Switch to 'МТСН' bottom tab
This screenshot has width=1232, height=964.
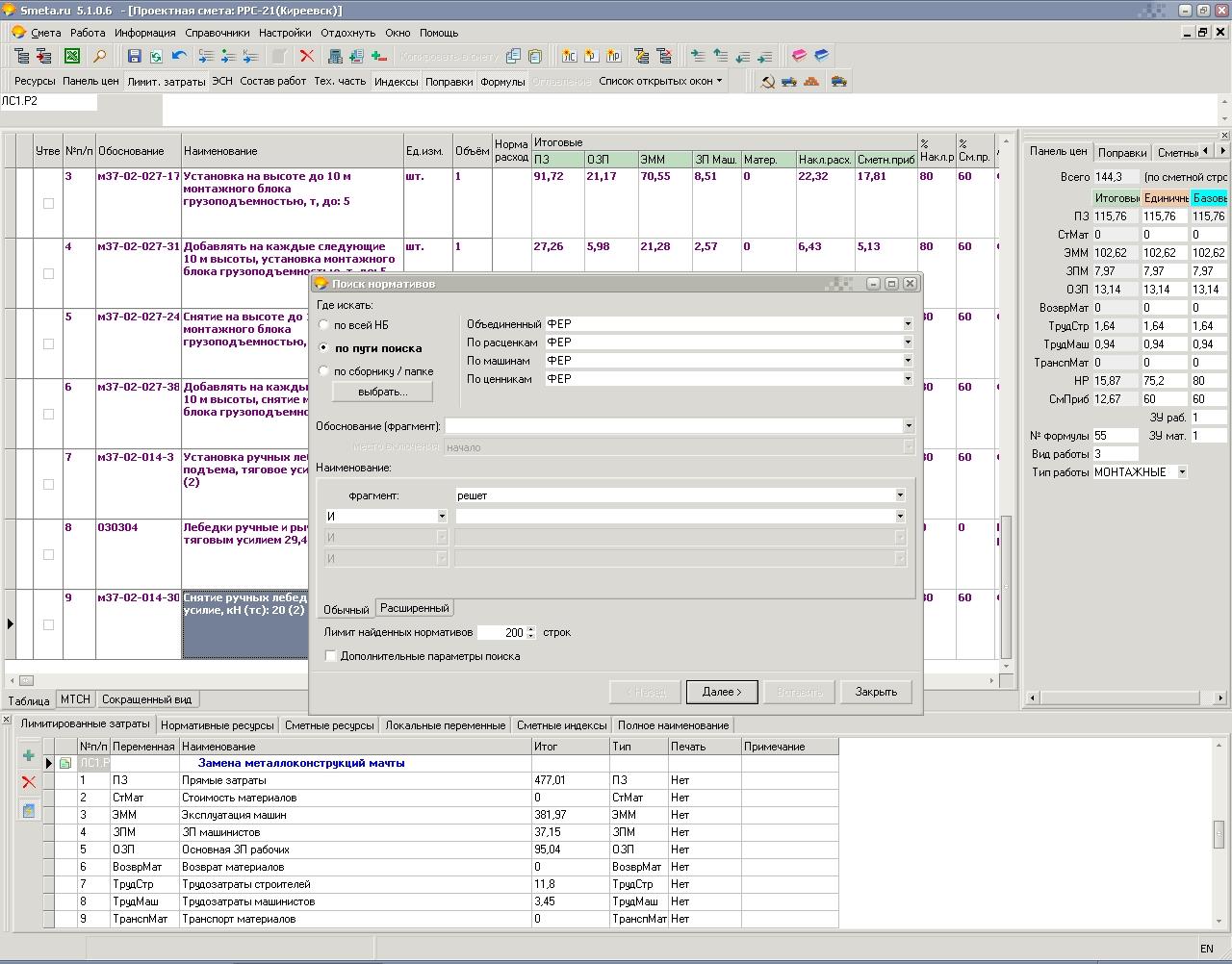pos(75,699)
